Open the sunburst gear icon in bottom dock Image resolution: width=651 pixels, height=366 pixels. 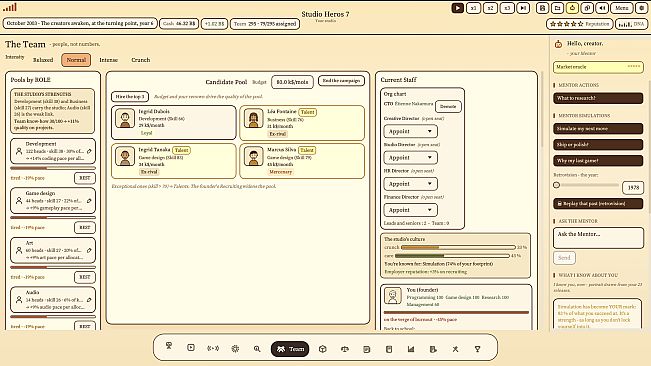click(235, 349)
